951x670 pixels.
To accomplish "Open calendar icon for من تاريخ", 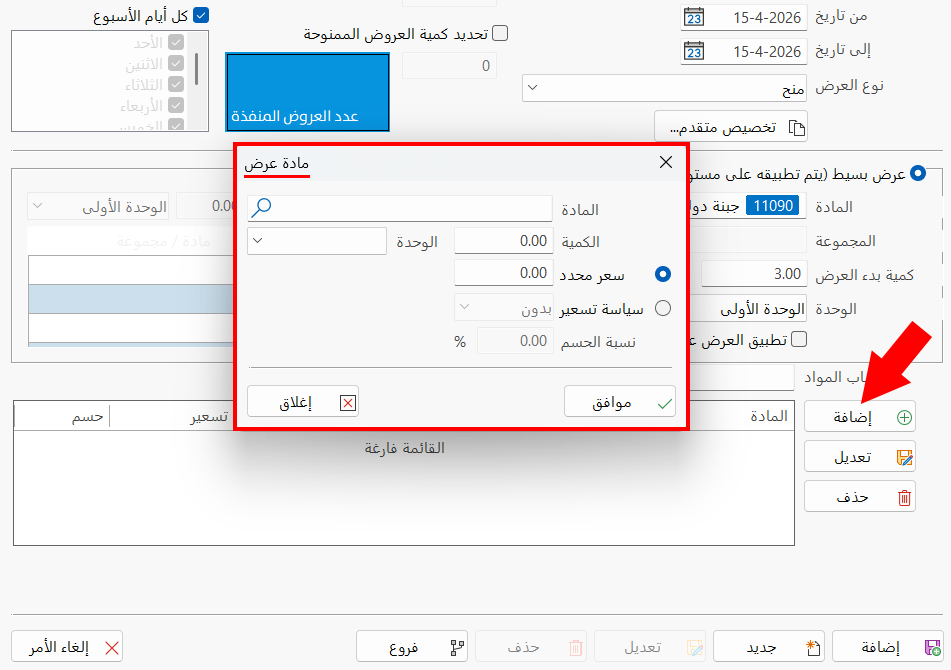I will [x=694, y=17].
